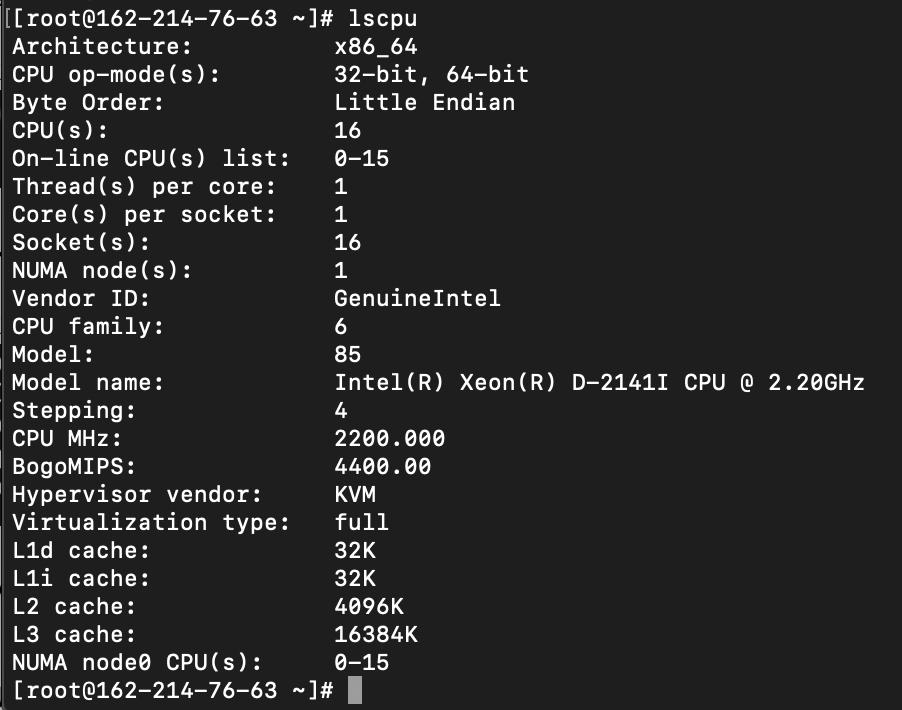Click the Intel Xeon D-2141I model name

point(599,382)
